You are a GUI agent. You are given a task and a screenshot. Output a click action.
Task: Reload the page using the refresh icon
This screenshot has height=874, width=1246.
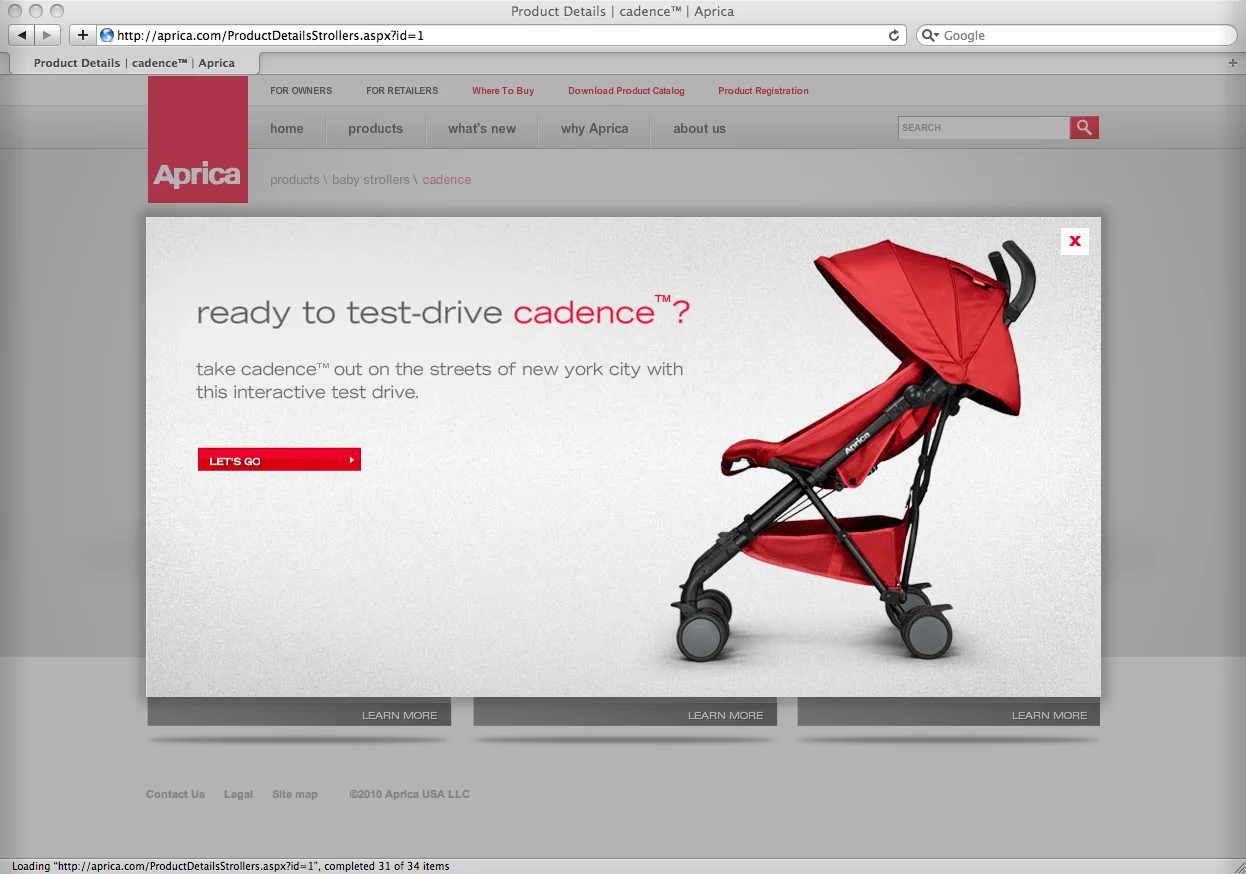(894, 35)
